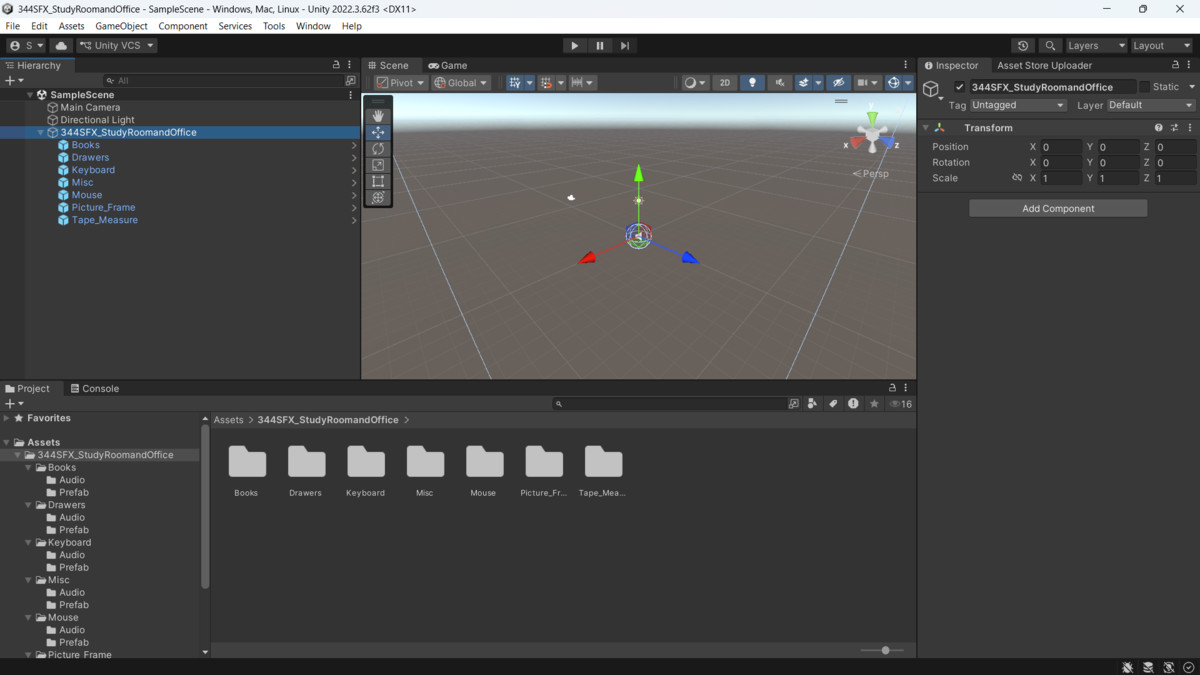Click the Project panel asset size slider
Image resolution: width=1200 pixels, height=675 pixels.
click(882, 650)
